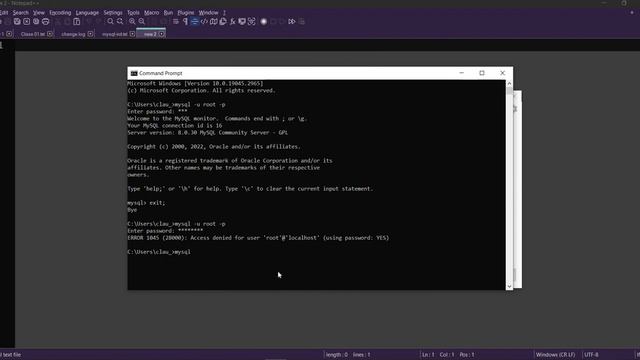Open Find with the magnifier toolbar icon
The width and height of the screenshot is (640, 360).
point(110,22)
